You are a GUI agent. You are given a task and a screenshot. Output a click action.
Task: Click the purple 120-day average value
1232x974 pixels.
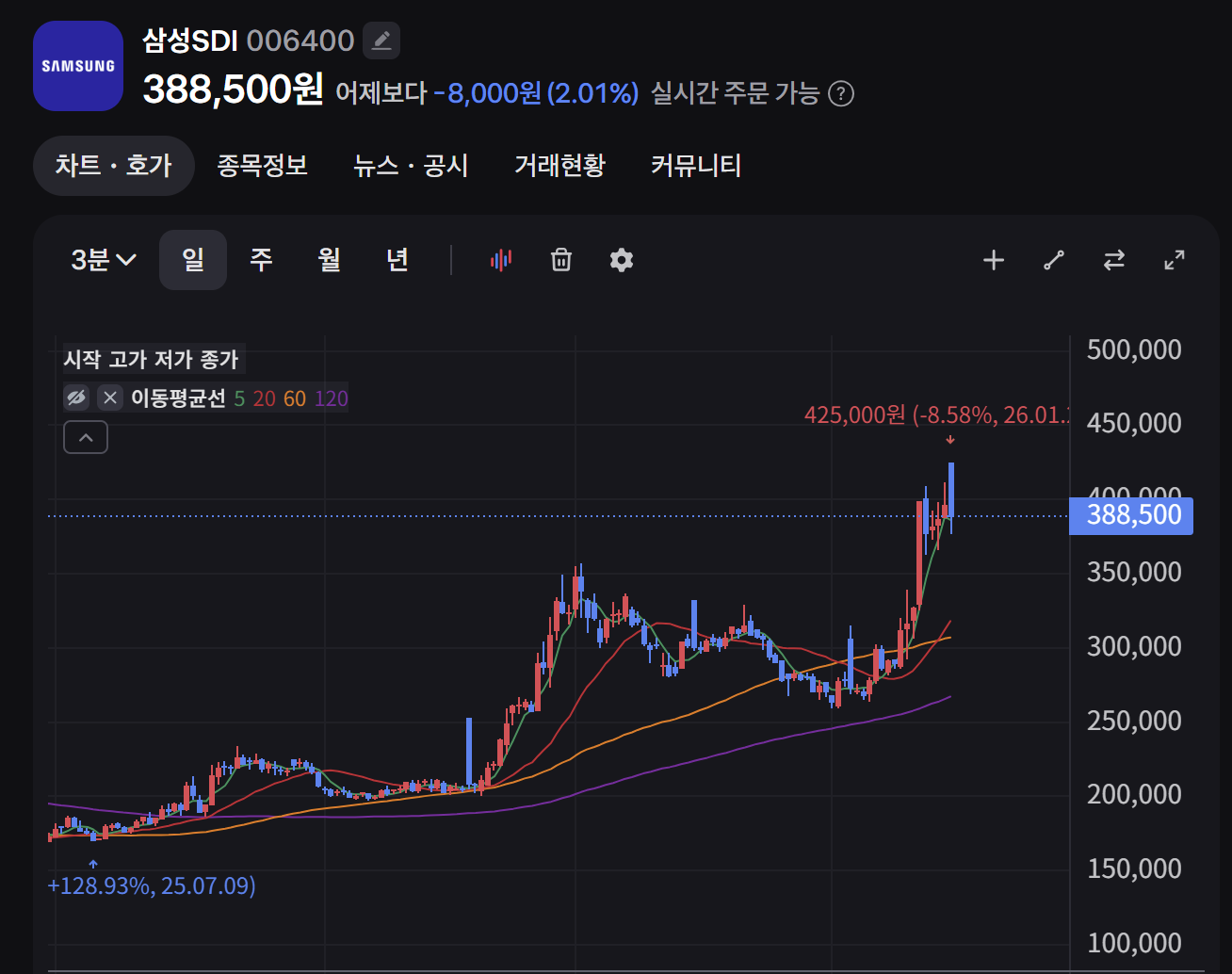coord(332,398)
